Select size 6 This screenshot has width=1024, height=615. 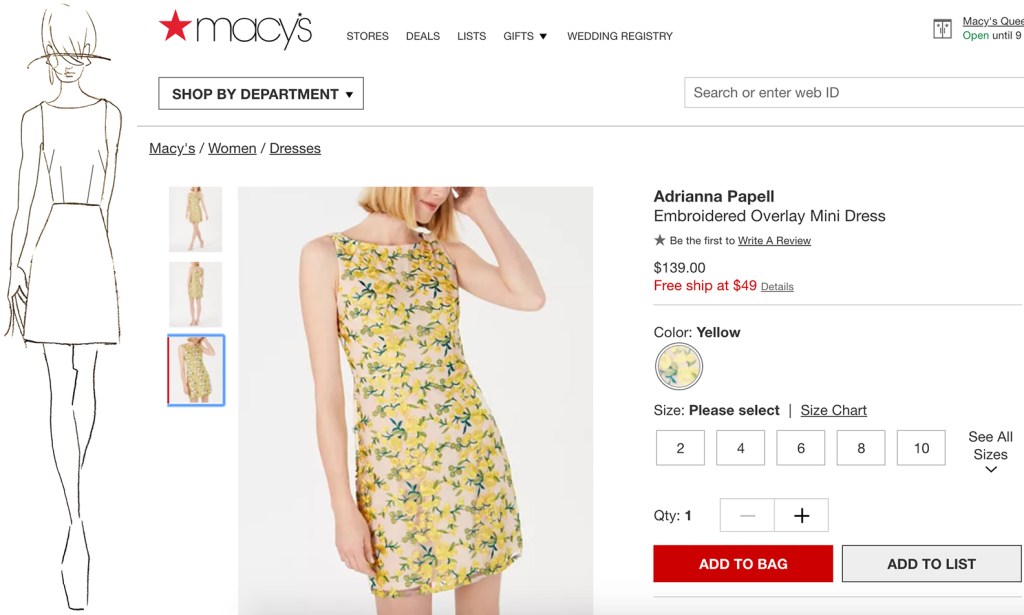click(801, 448)
